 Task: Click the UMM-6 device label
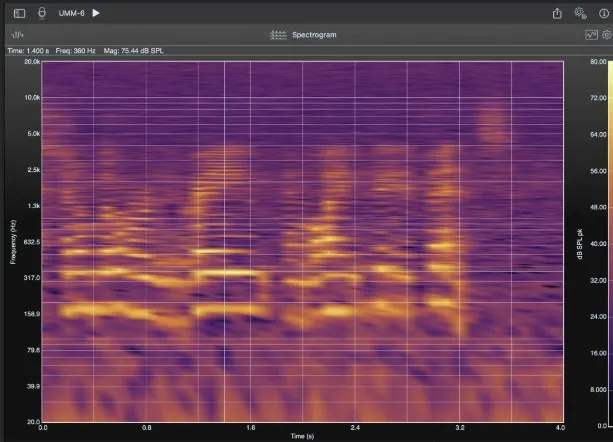tap(72, 13)
